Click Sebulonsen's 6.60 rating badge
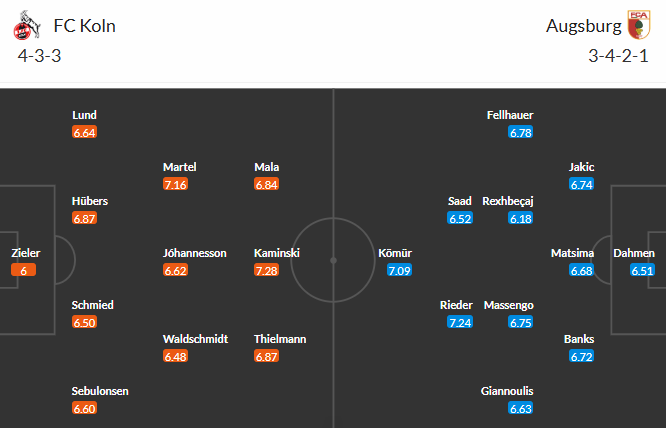The height and width of the screenshot is (428, 666). tap(85, 408)
